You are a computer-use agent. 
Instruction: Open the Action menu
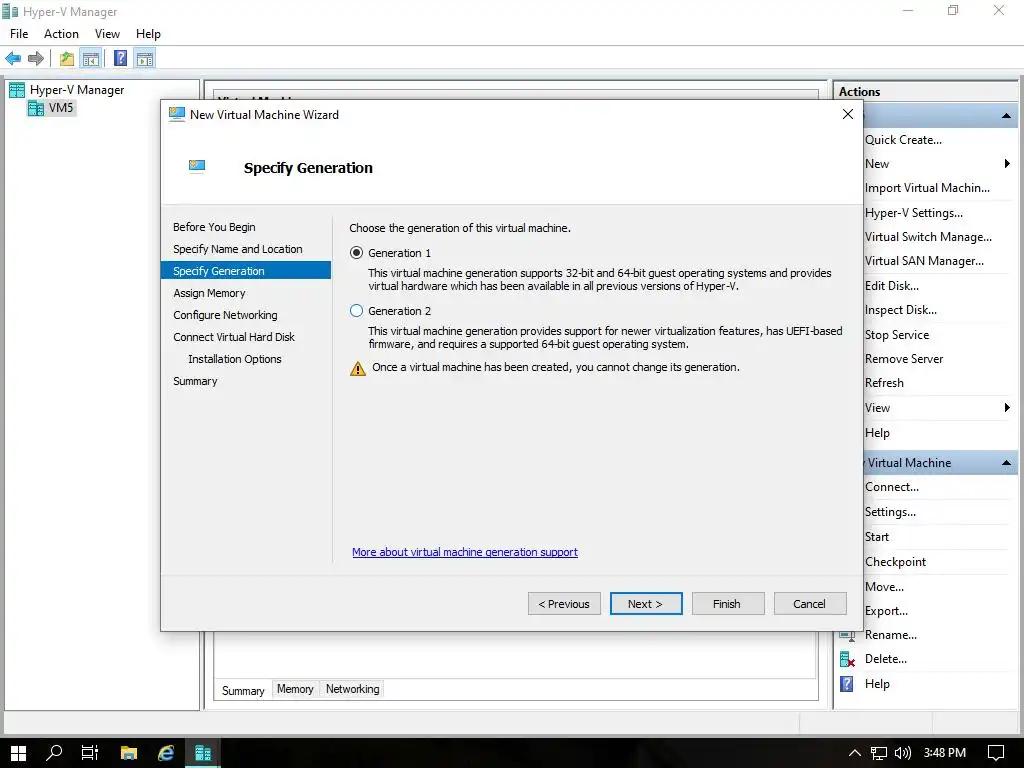click(x=61, y=34)
